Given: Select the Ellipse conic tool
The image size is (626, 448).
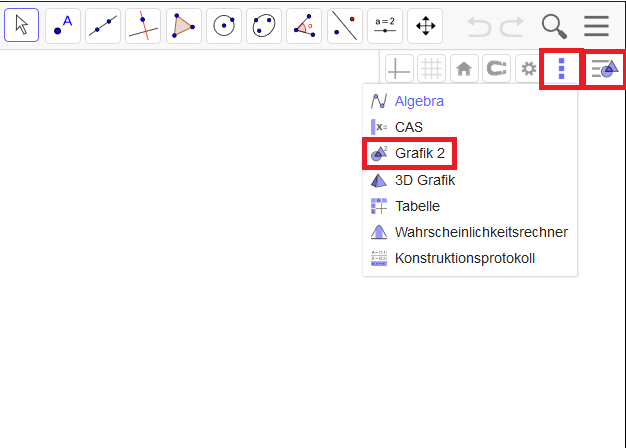Looking at the screenshot, I should (x=264, y=26).
